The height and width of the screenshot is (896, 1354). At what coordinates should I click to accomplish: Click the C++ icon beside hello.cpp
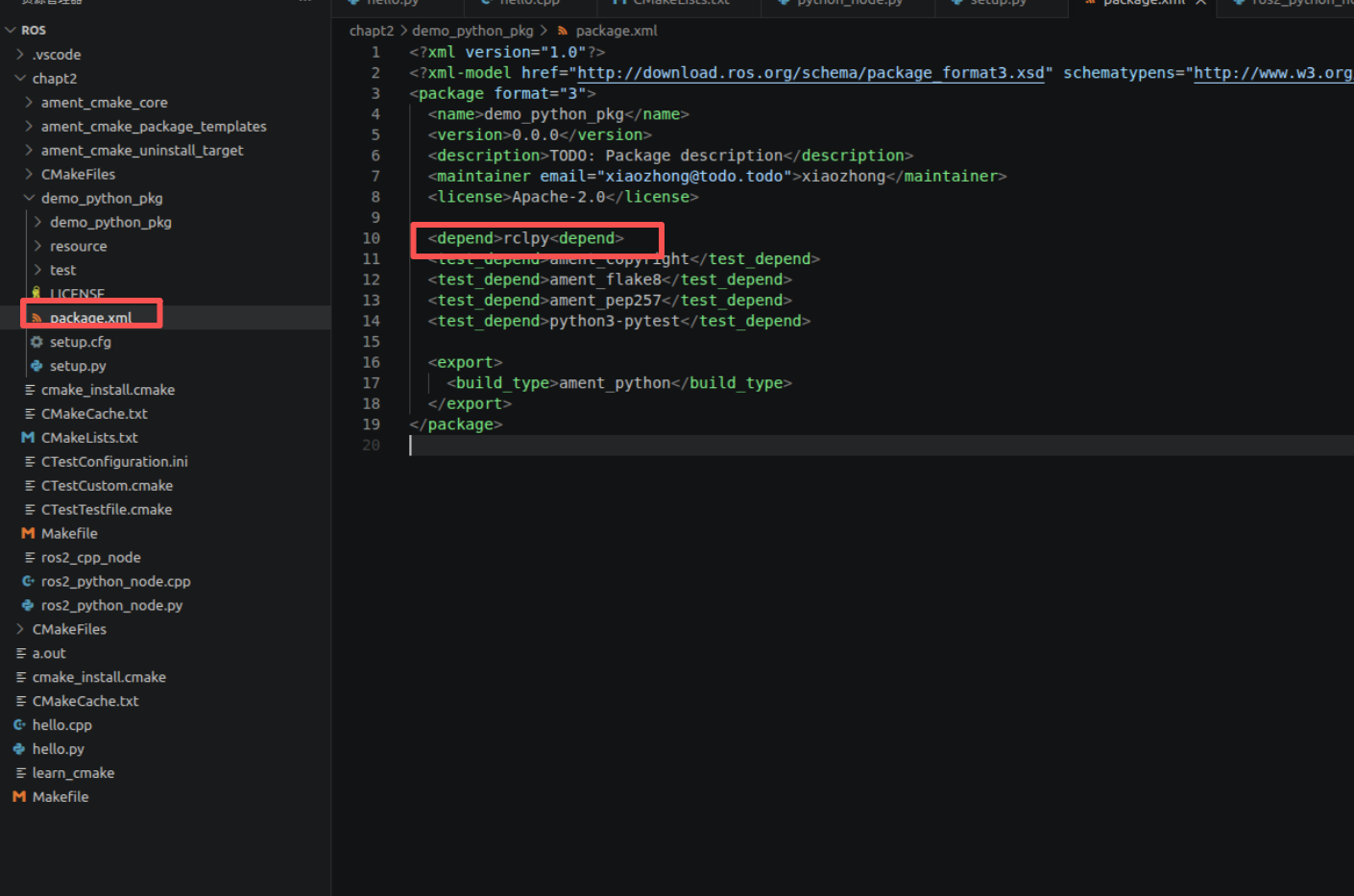(x=19, y=725)
